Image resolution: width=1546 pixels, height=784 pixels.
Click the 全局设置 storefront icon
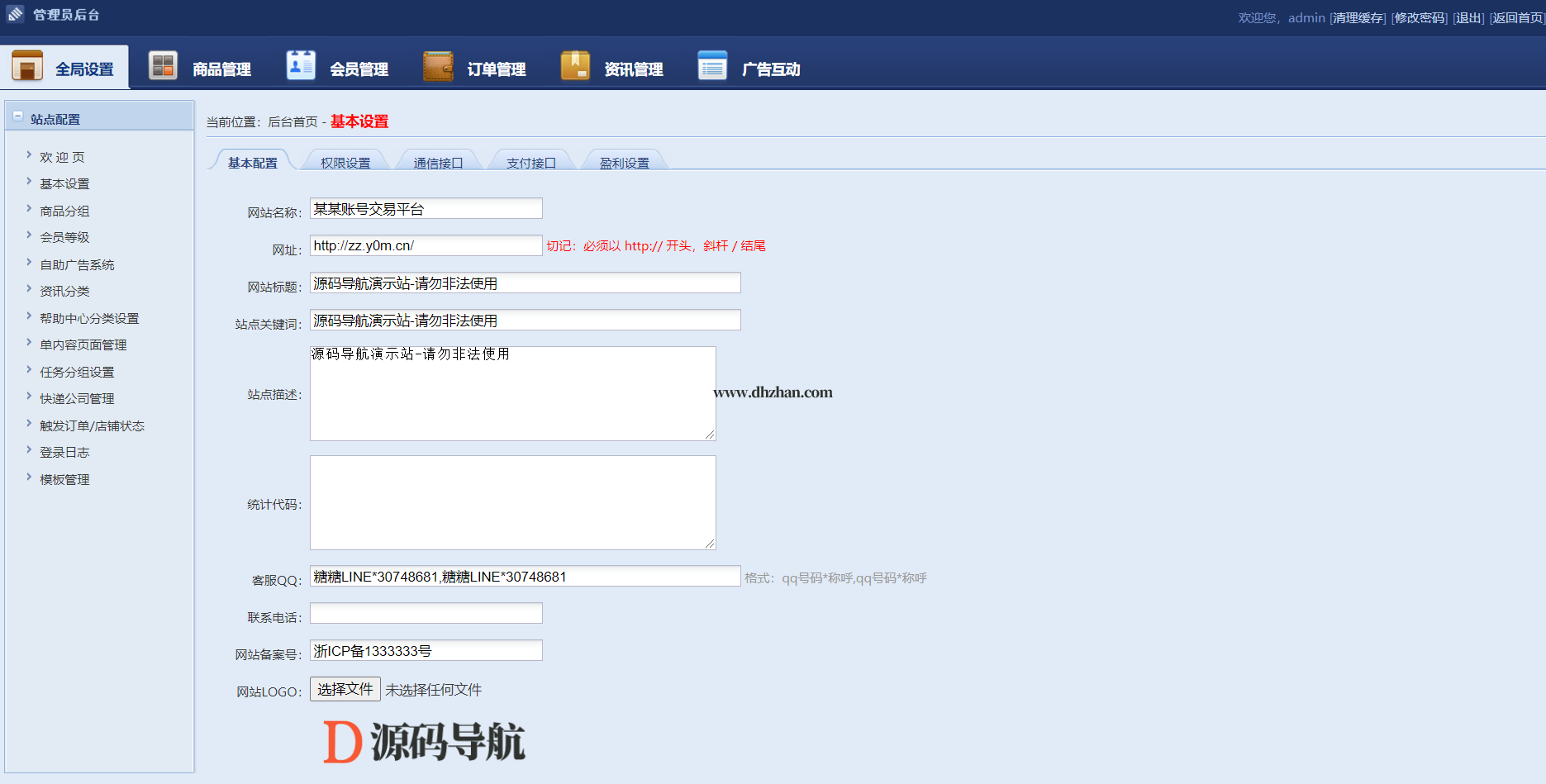click(x=27, y=66)
